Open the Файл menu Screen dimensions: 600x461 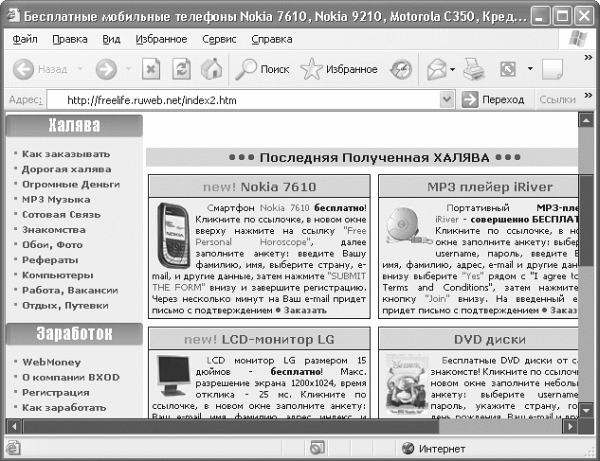click(26, 40)
